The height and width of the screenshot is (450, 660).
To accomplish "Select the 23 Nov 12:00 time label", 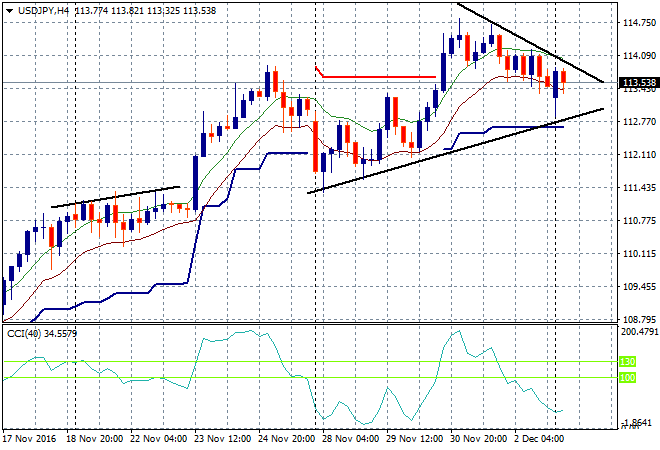I will click(223, 438).
